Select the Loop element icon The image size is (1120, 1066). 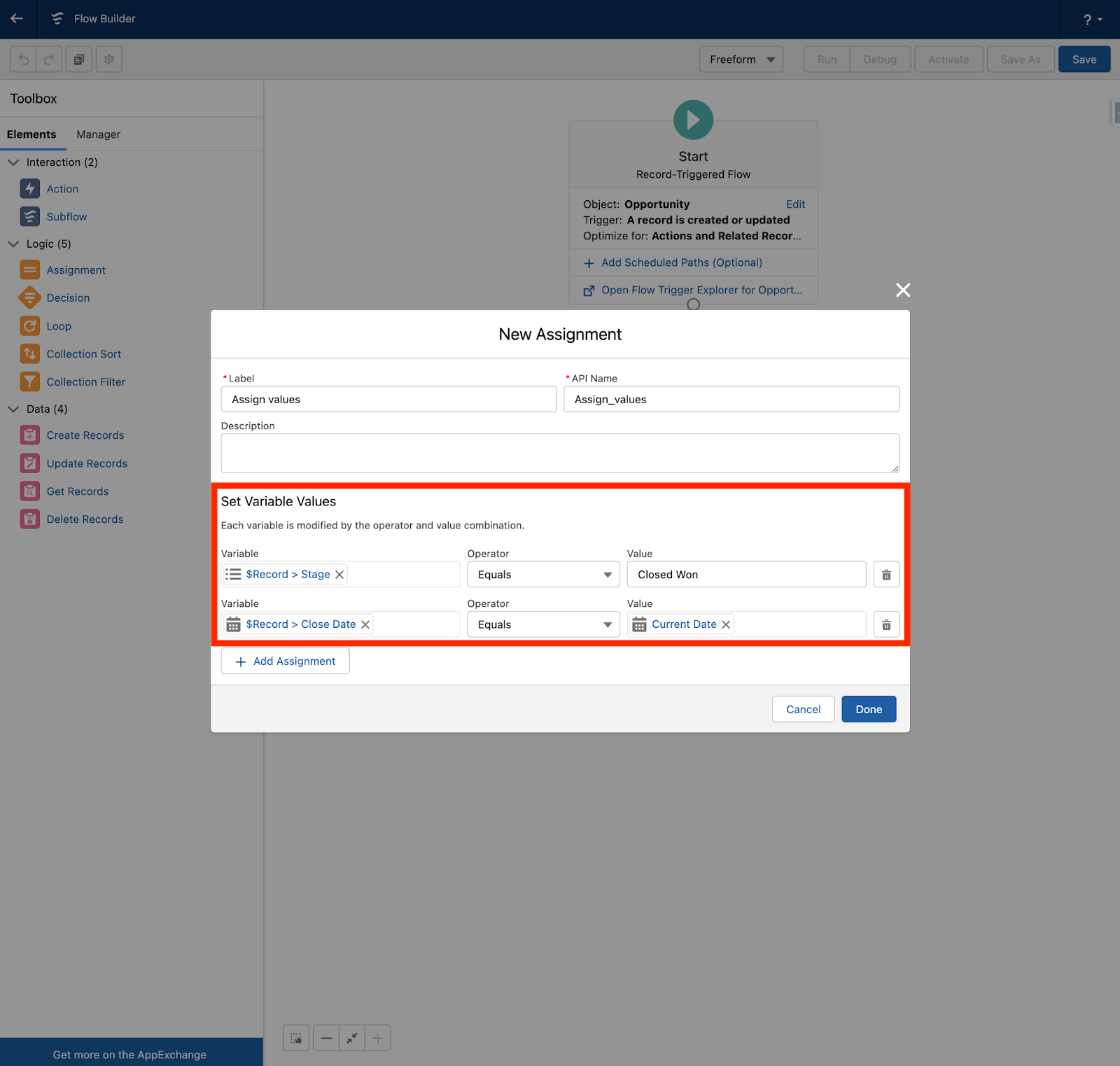[x=30, y=325]
